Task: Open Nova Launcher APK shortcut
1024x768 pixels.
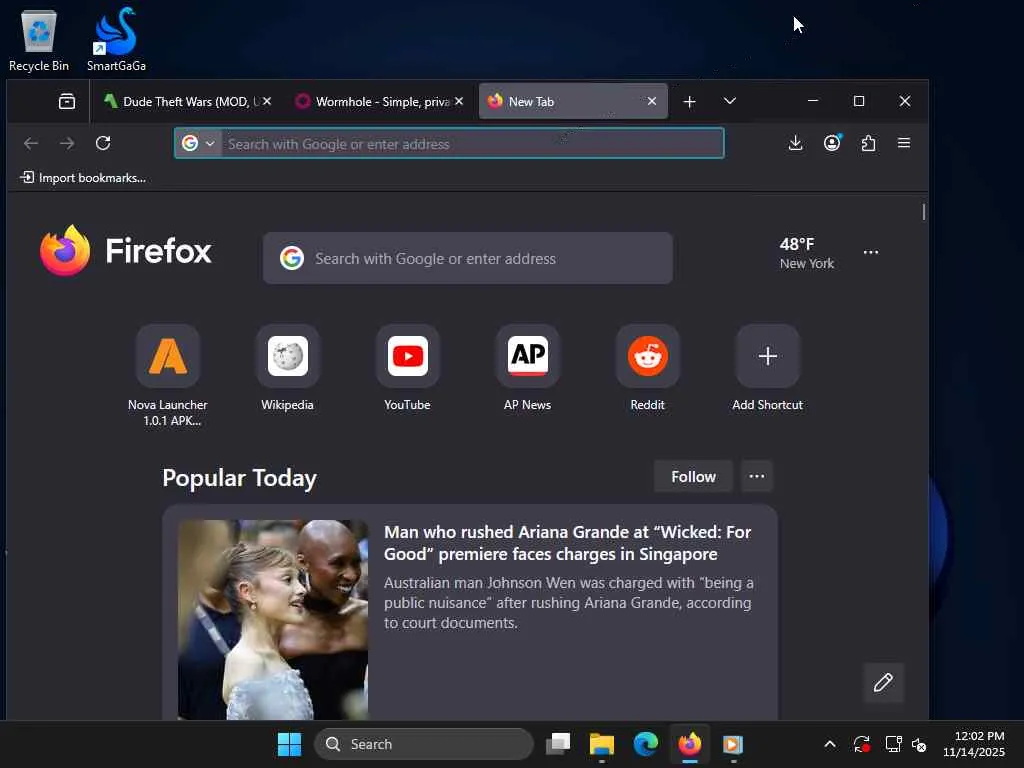Action: [x=168, y=376]
